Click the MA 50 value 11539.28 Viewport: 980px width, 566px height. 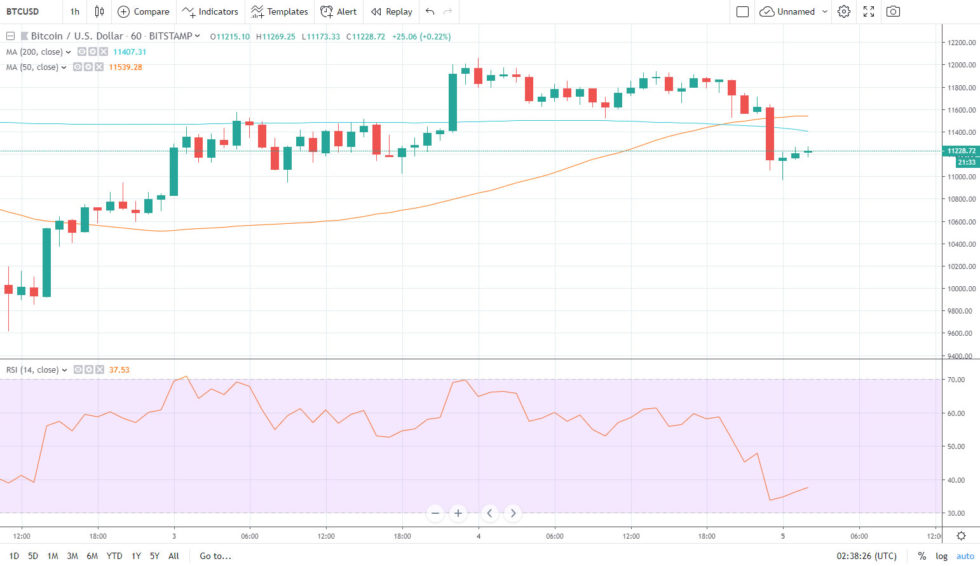coord(125,67)
